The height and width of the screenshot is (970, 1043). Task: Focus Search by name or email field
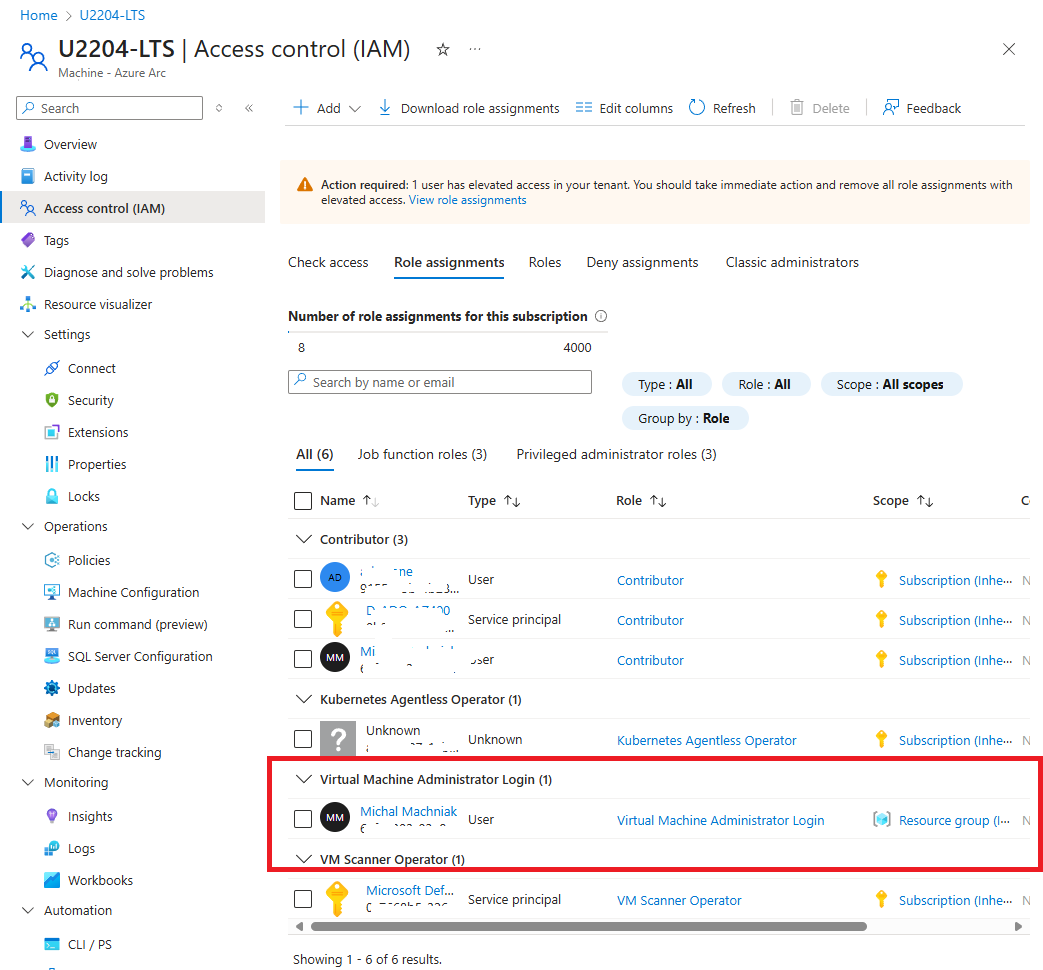(440, 382)
